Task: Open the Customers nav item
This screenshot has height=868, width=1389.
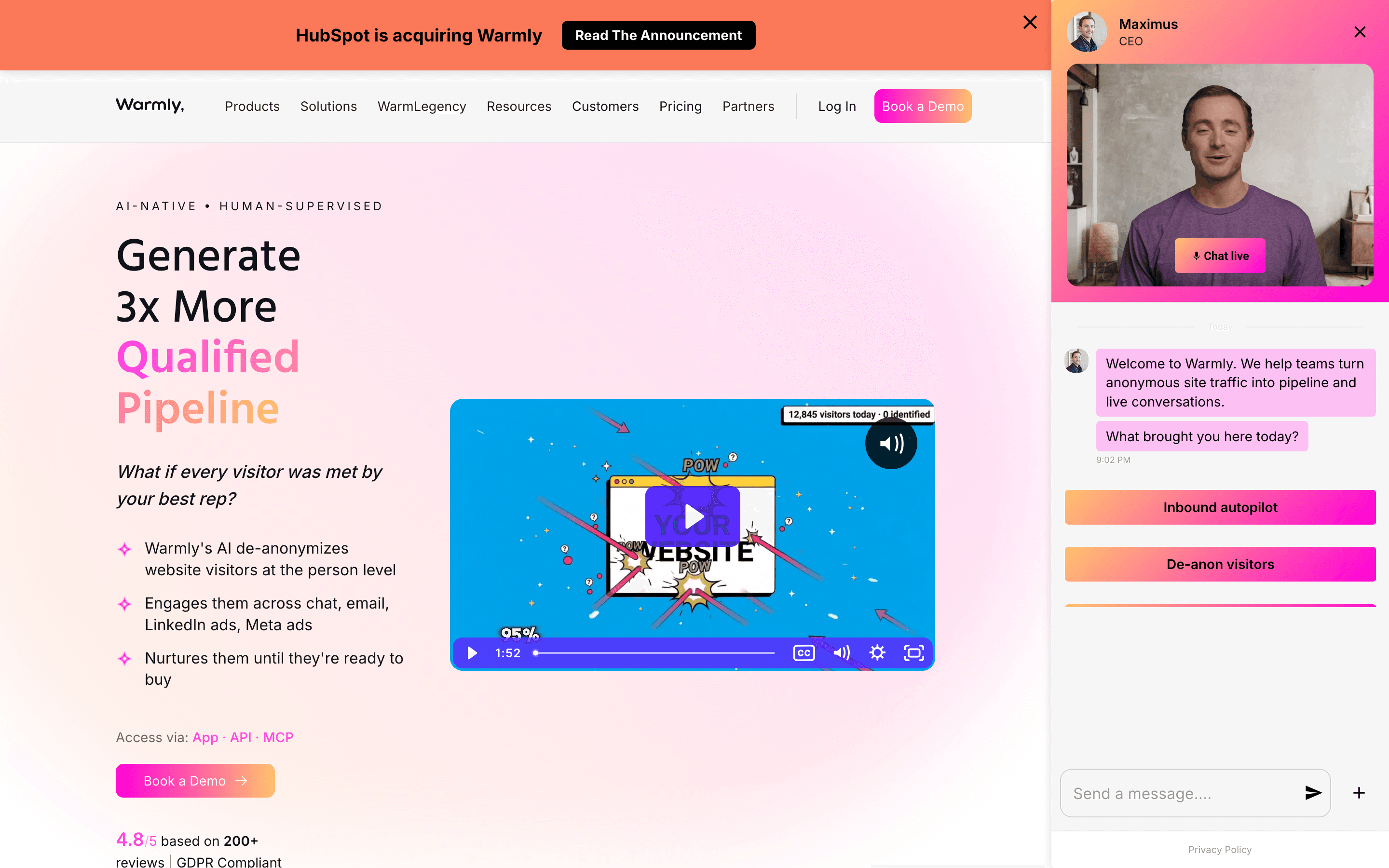Action: tap(605, 106)
